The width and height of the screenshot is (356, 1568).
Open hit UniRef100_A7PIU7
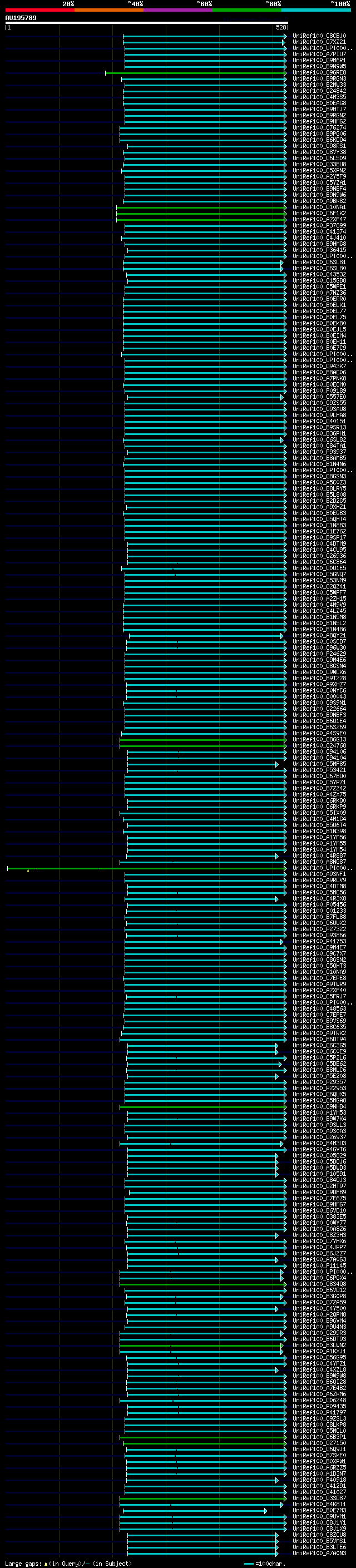tap(319, 54)
